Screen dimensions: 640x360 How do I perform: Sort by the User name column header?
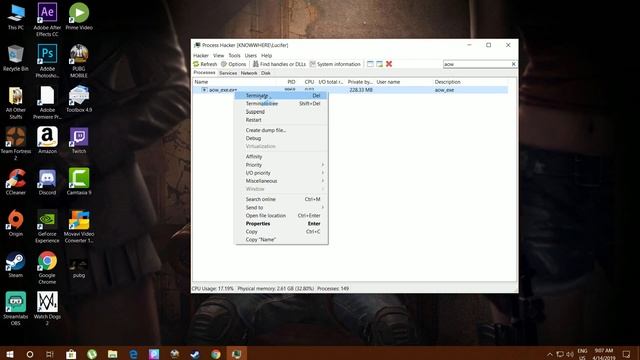pyautogui.click(x=403, y=82)
